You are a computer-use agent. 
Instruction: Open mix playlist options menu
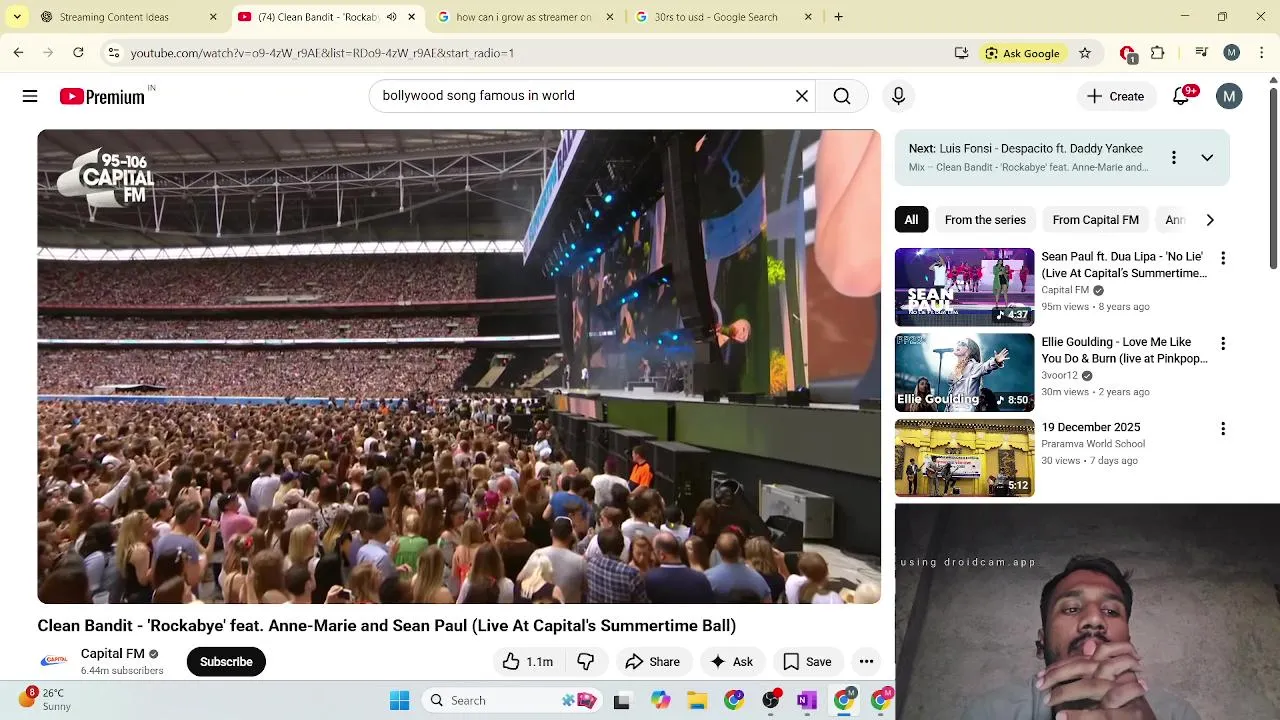pos(1173,158)
